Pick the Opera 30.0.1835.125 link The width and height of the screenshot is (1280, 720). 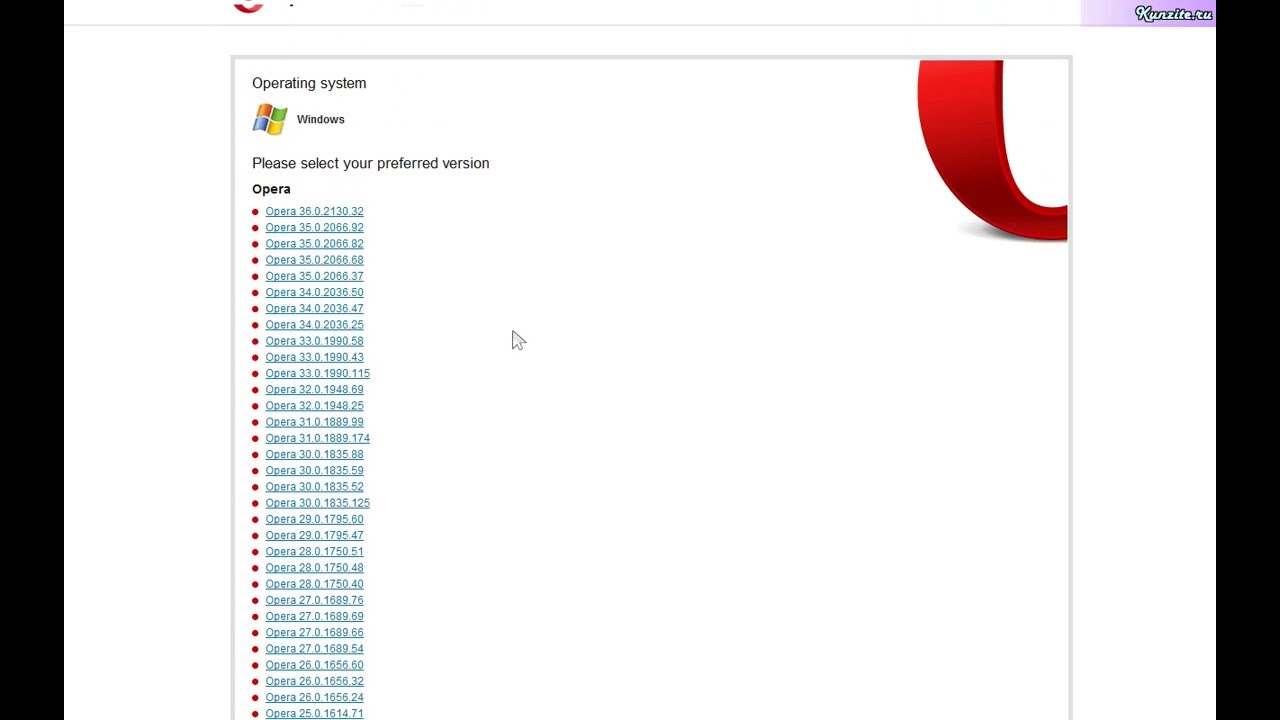pyautogui.click(x=317, y=503)
